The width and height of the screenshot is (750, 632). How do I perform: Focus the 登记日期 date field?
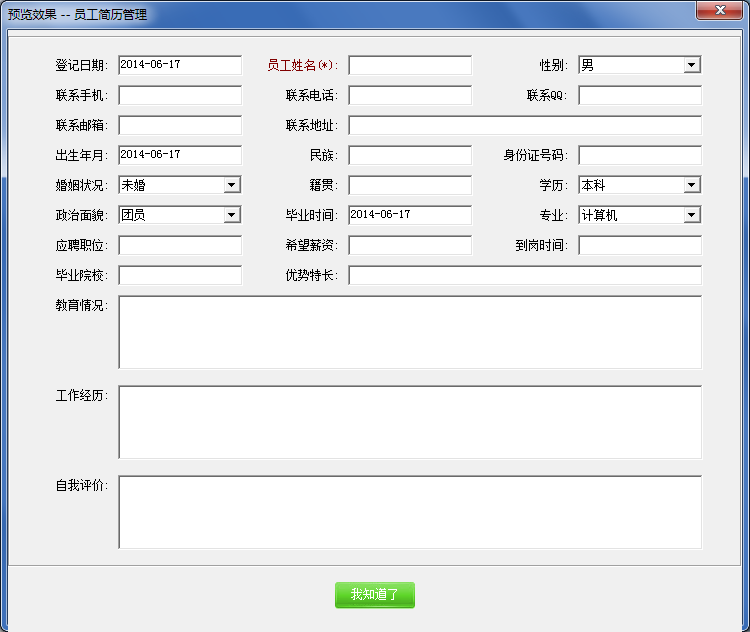tap(180, 65)
